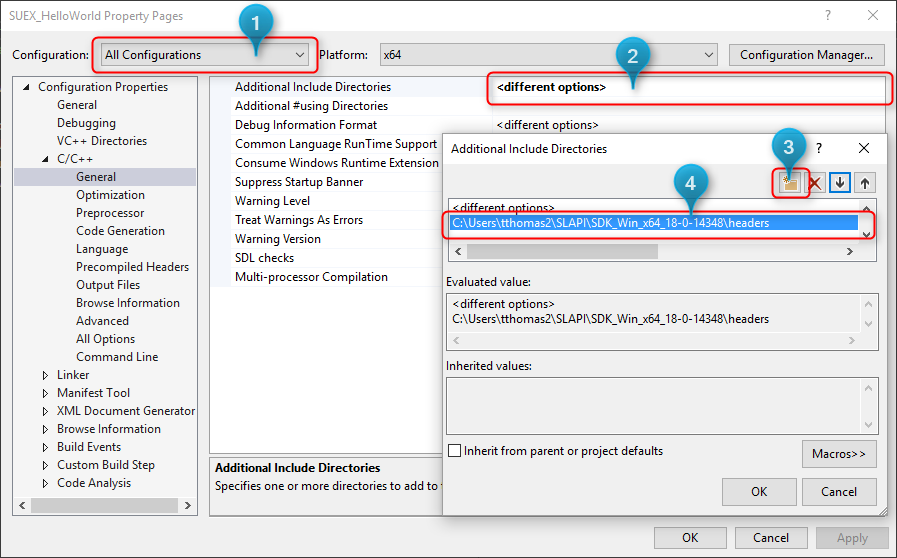Select Preprocessor under C/C++
Image resolution: width=897 pixels, height=558 pixels.
tap(112, 213)
